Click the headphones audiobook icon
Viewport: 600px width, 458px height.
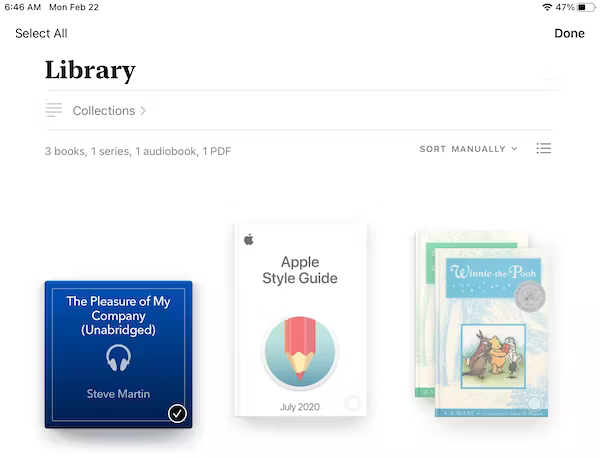coord(118,359)
